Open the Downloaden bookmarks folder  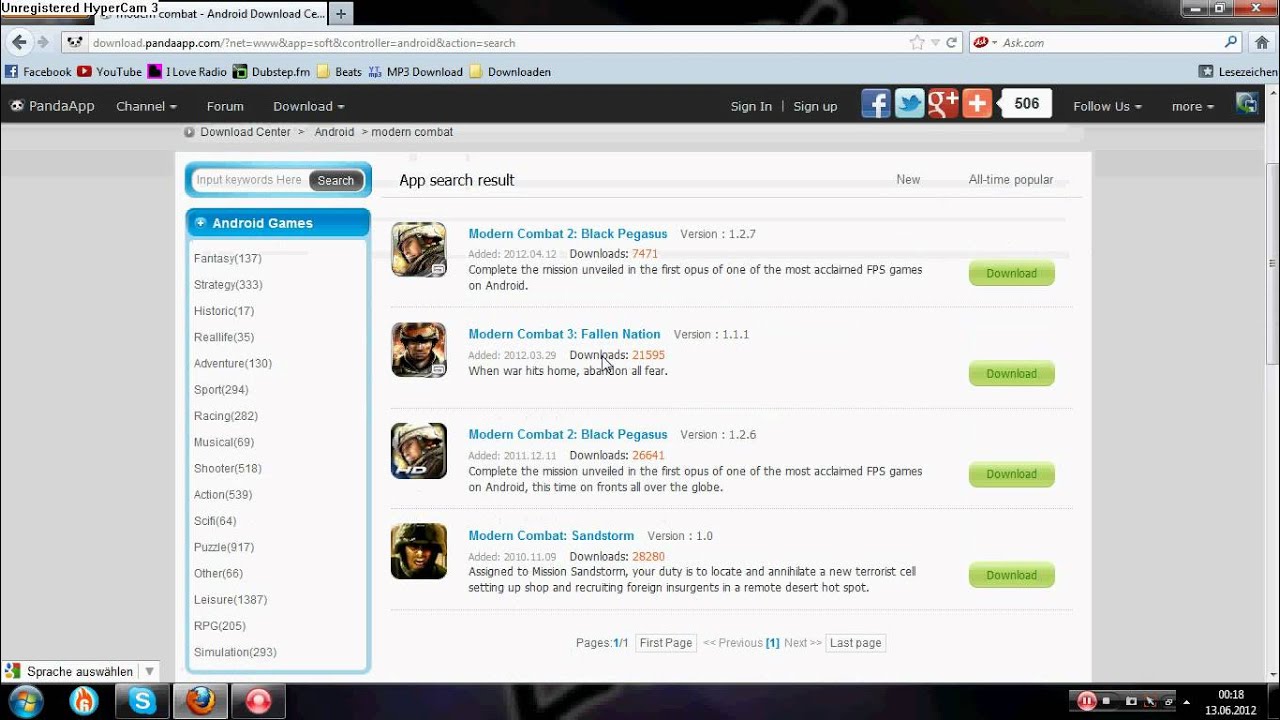pyautogui.click(x=510, y=72)
